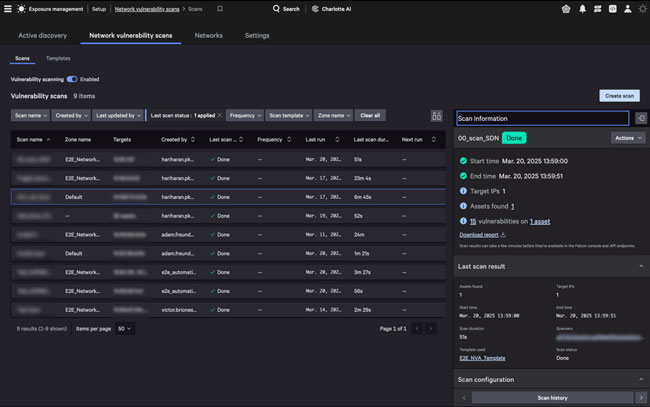Click the Download report link
650x407 pixels.
pos(478,235)
